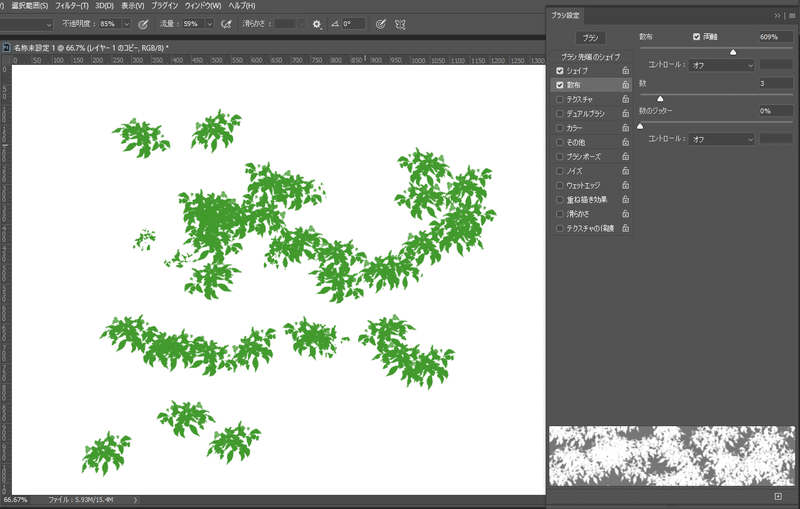Enable the ノイズ checkbox
Viewport: 800px width, 509px height.
pos(560,170)
